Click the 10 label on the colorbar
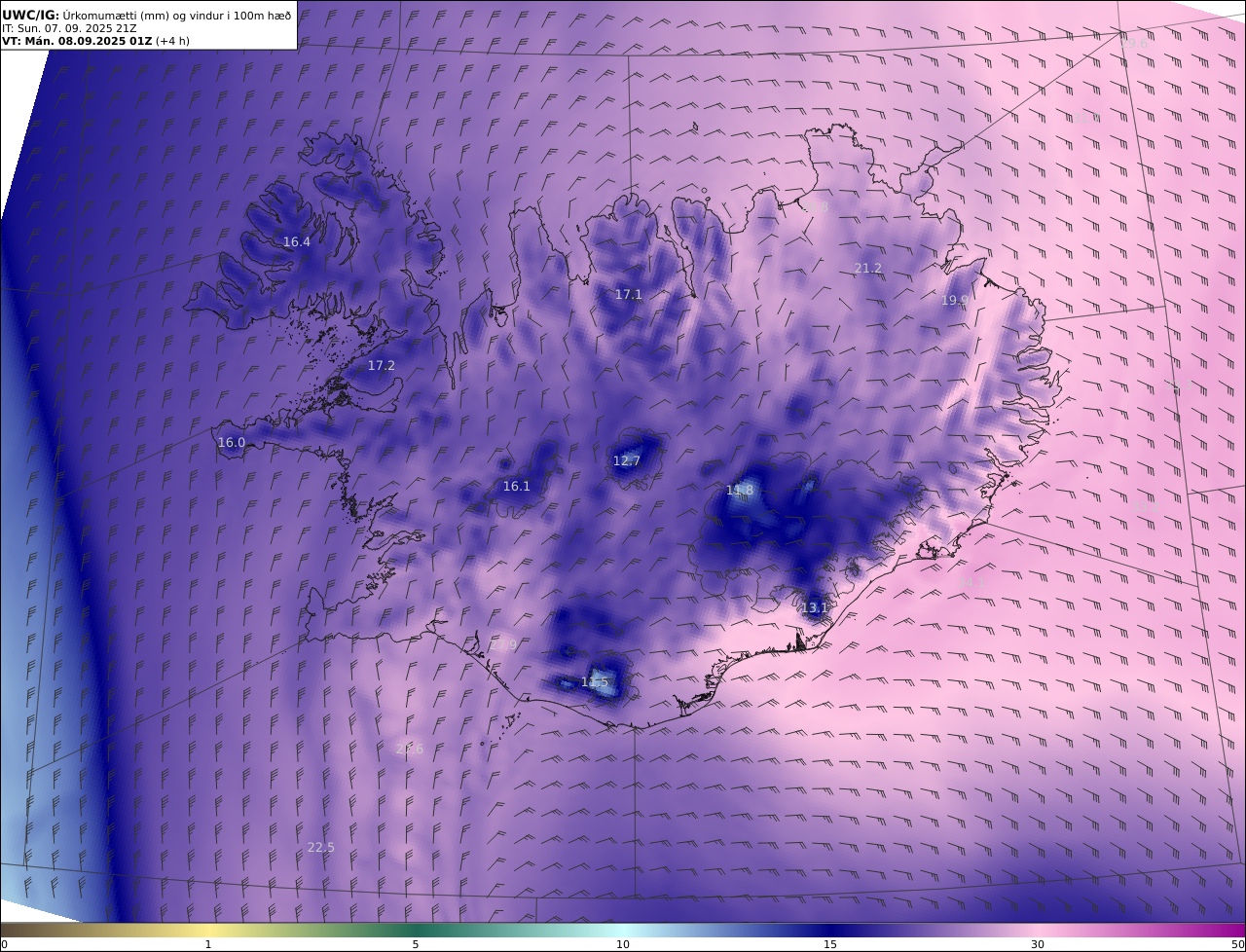 click(x=623, y=944)
